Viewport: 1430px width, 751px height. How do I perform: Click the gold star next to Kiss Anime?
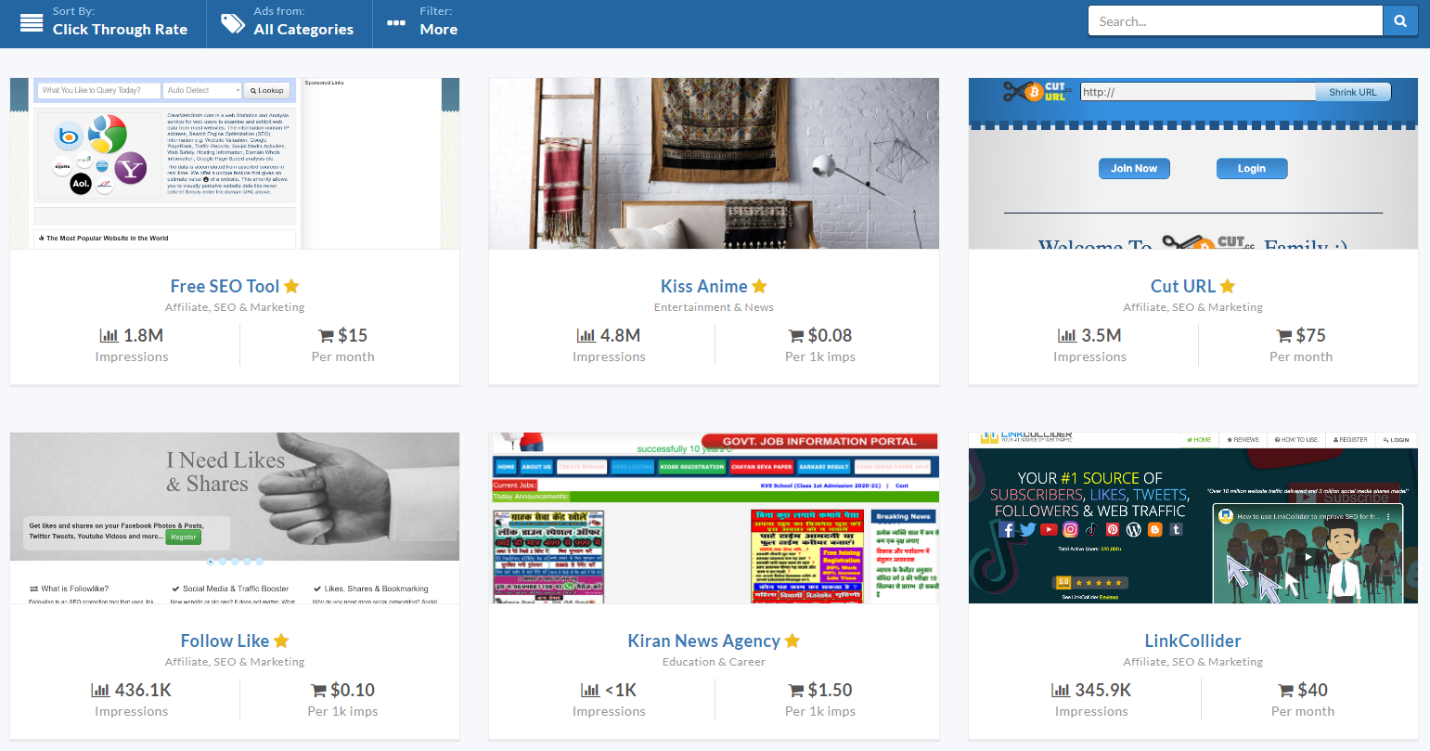coord(760,286)
